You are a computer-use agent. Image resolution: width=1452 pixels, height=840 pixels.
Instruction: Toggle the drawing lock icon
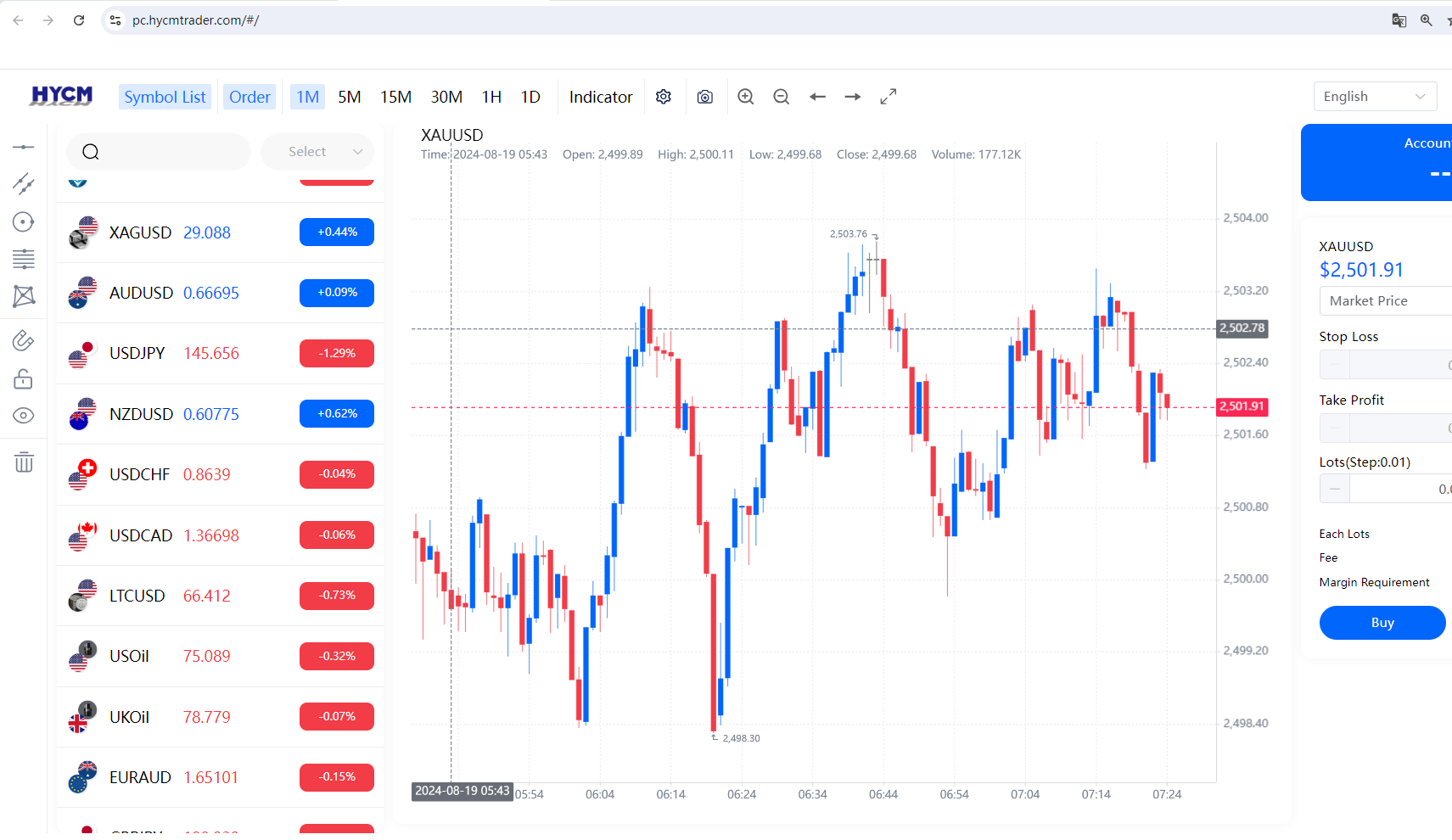coord(24,378)
